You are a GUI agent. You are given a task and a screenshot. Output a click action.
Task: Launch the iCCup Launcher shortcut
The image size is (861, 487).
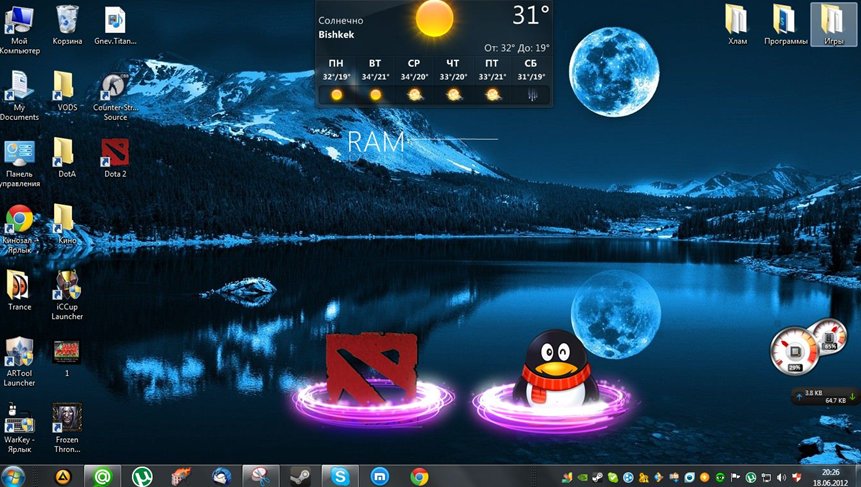(x=67, y=295)
